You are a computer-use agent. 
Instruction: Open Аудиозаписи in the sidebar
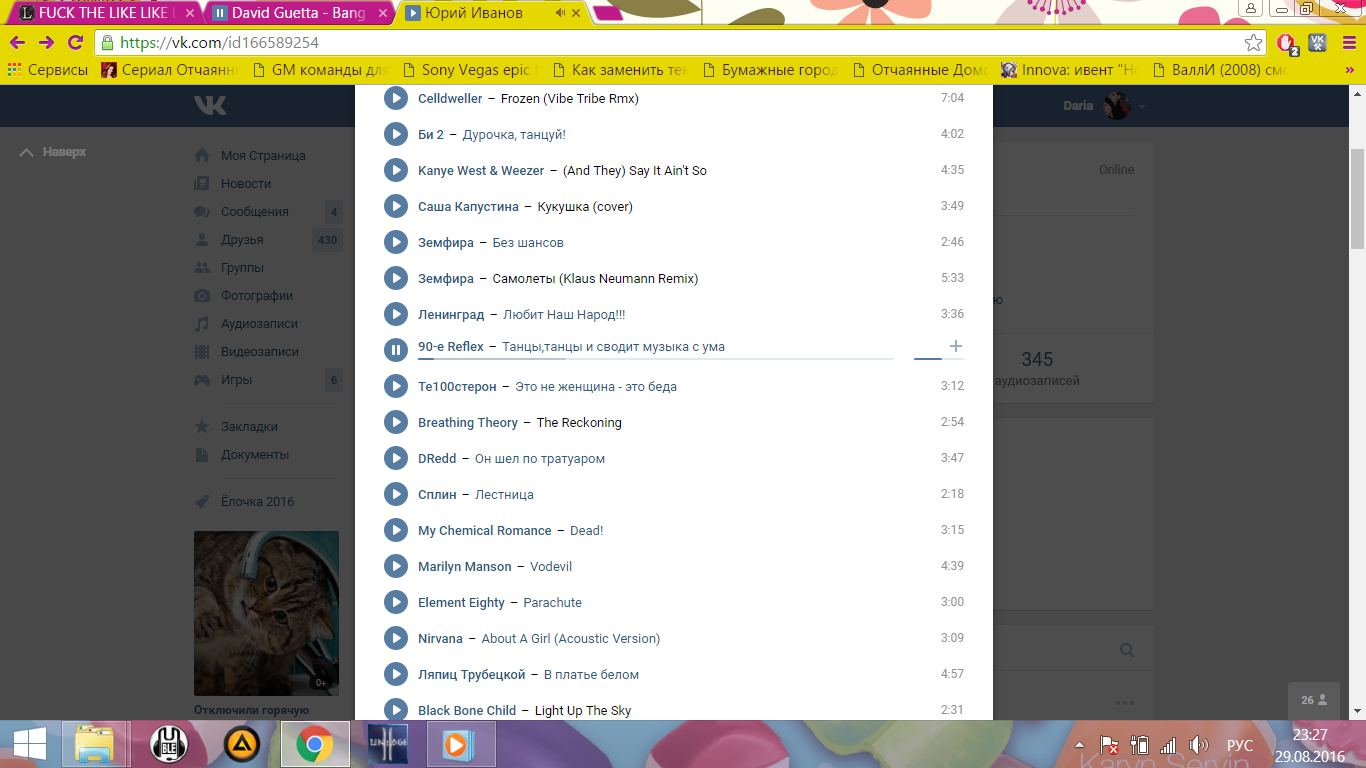259,324
